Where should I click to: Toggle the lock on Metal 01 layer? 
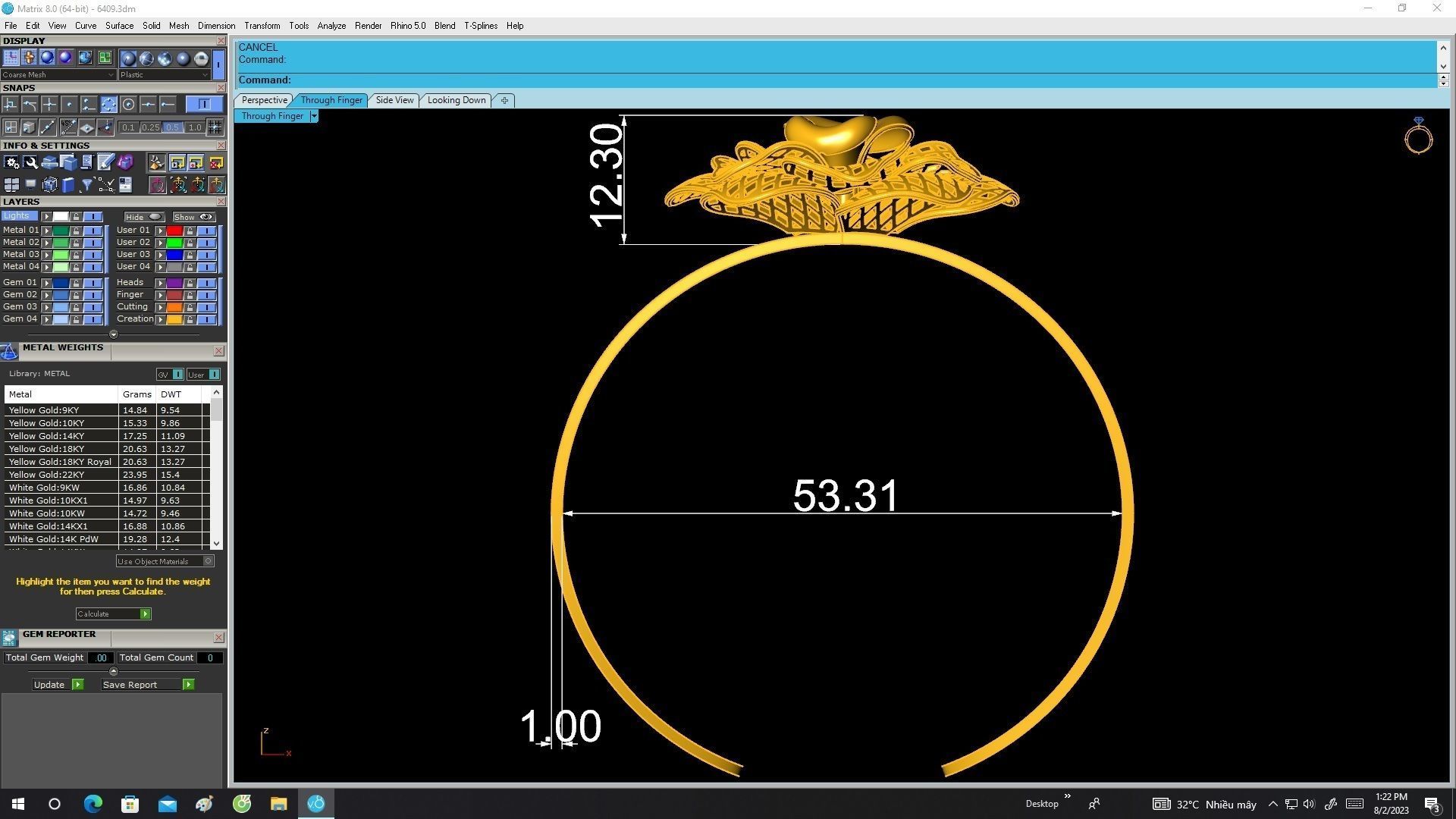pyautogui.click(x=76, y=231)
